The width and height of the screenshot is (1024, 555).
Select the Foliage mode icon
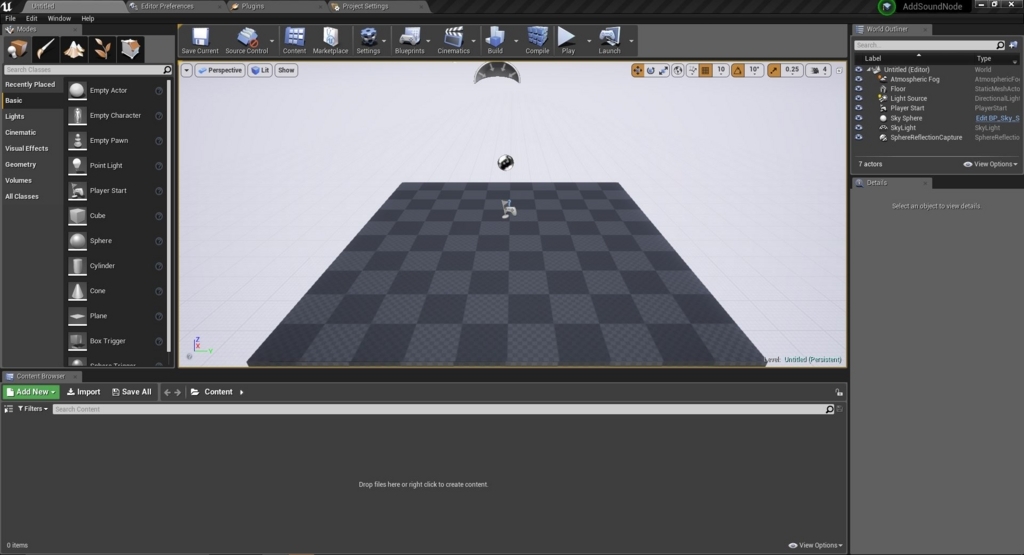point(102,49)
